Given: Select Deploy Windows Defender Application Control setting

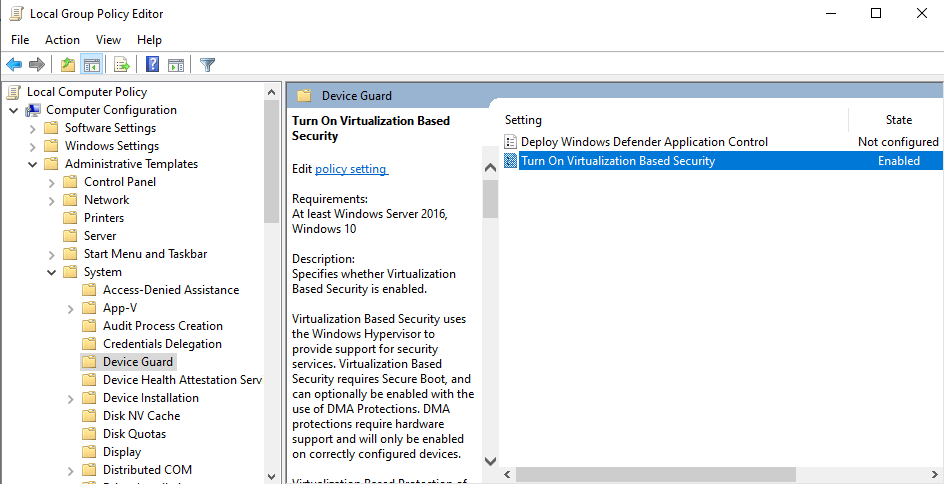Looking at the screenshot, I should click(644, 142).
